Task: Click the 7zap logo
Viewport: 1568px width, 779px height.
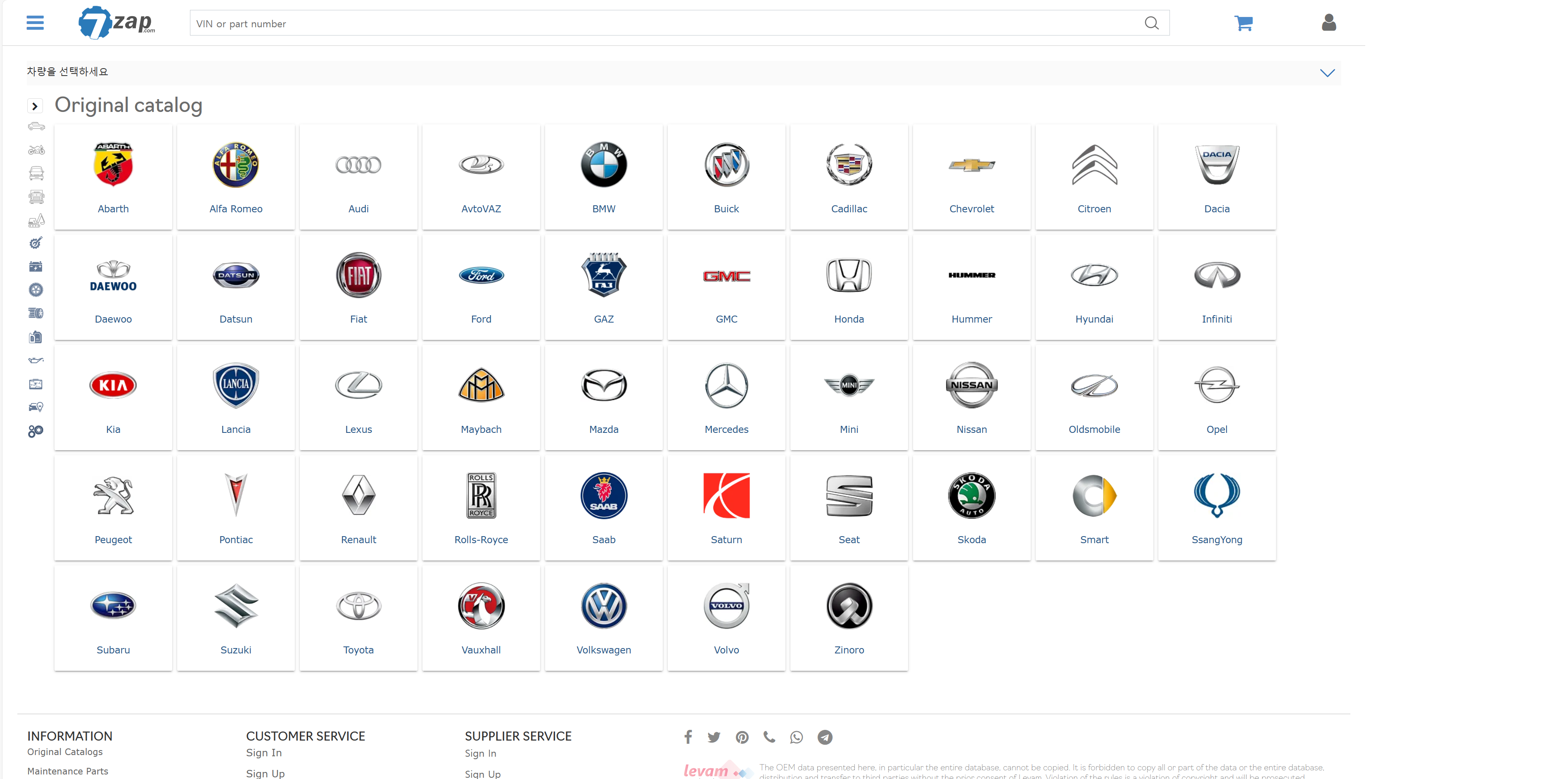Action: 117,23
